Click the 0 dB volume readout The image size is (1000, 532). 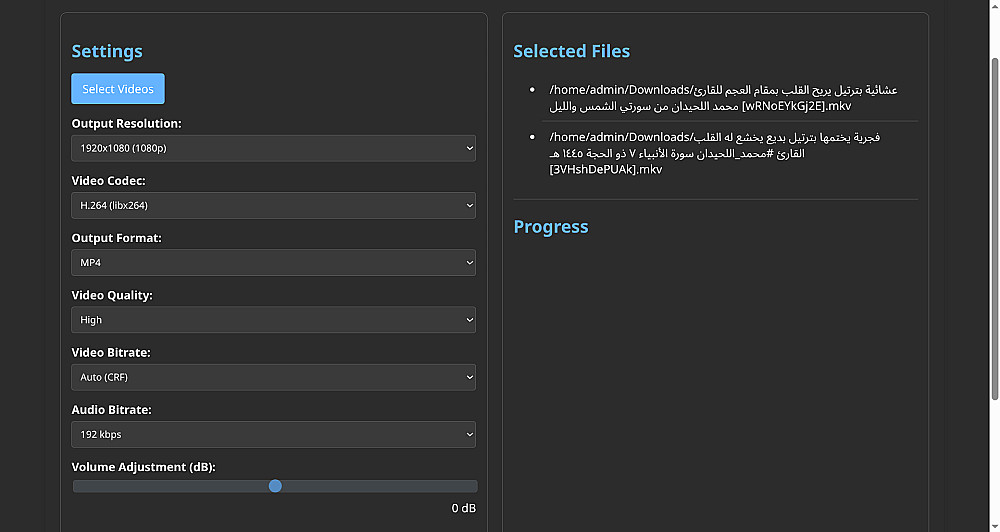(x=463, y=508)
